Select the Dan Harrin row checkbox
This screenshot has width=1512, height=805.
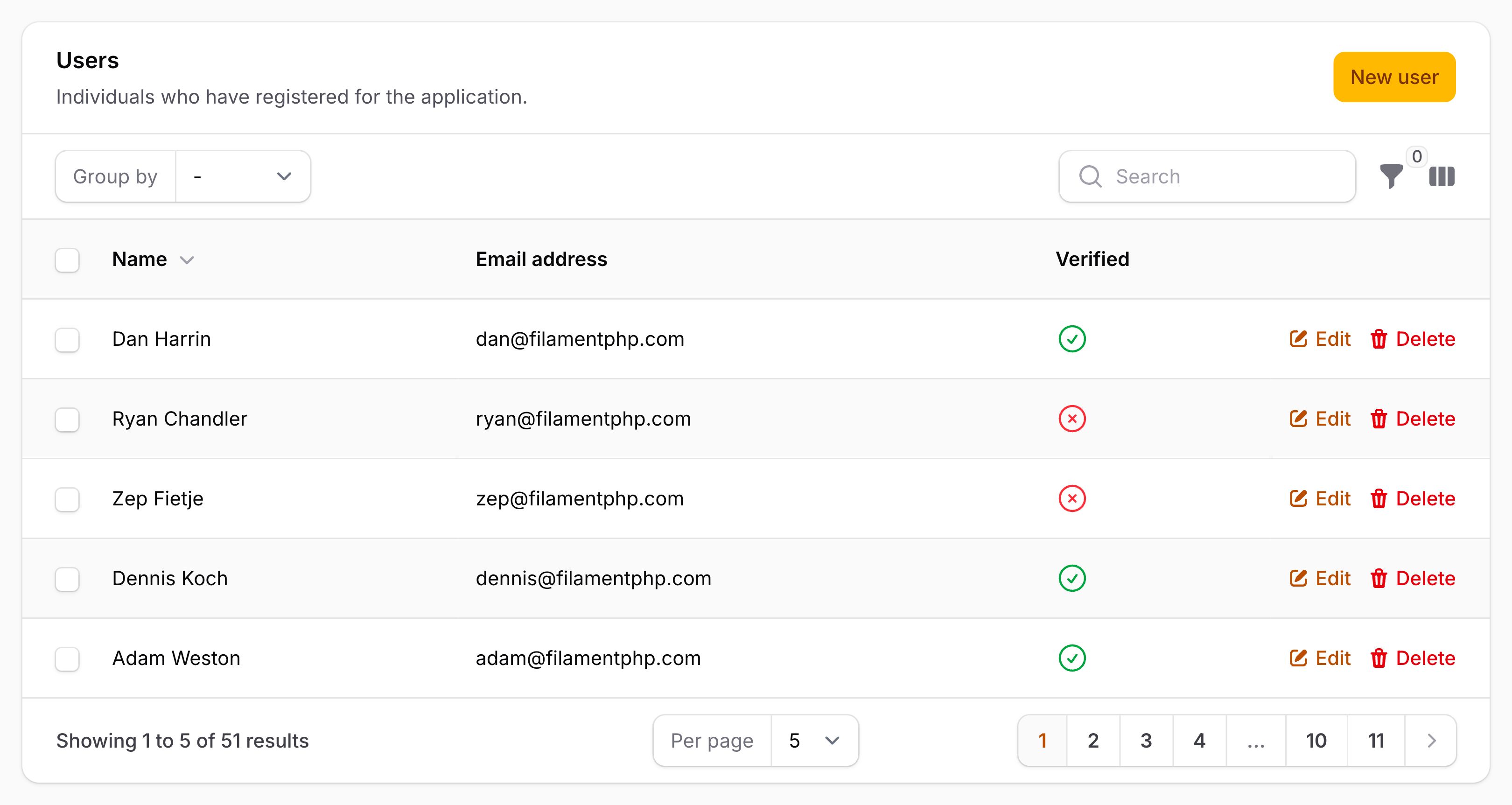tap(67, 339)
